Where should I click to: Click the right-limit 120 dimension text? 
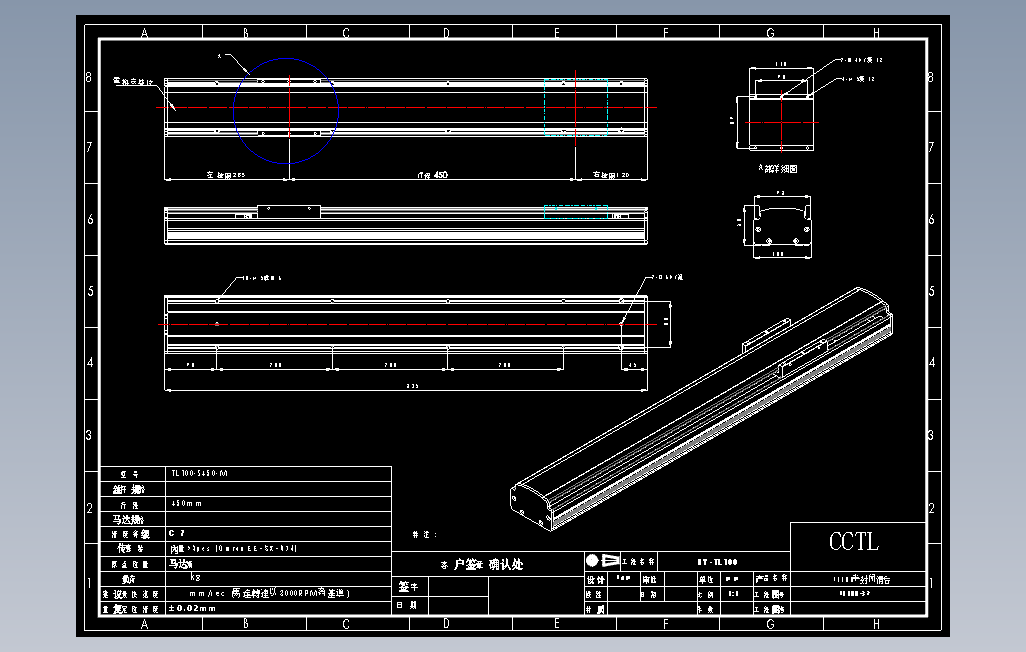pos(611,175)
